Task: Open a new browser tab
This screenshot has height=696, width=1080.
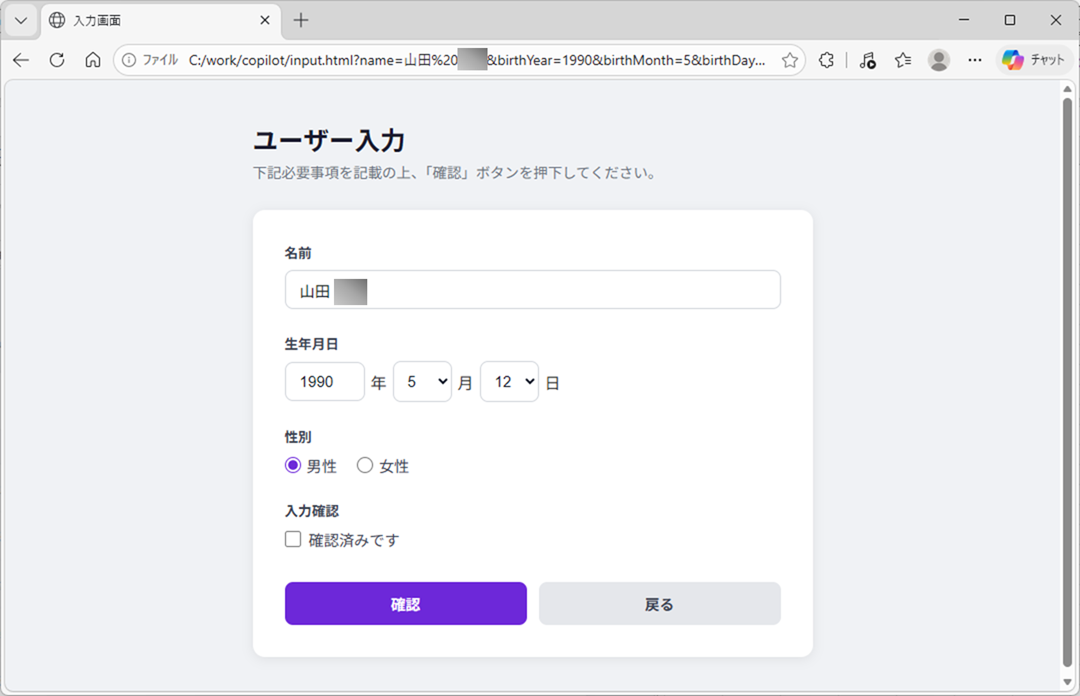Action: 301,20
